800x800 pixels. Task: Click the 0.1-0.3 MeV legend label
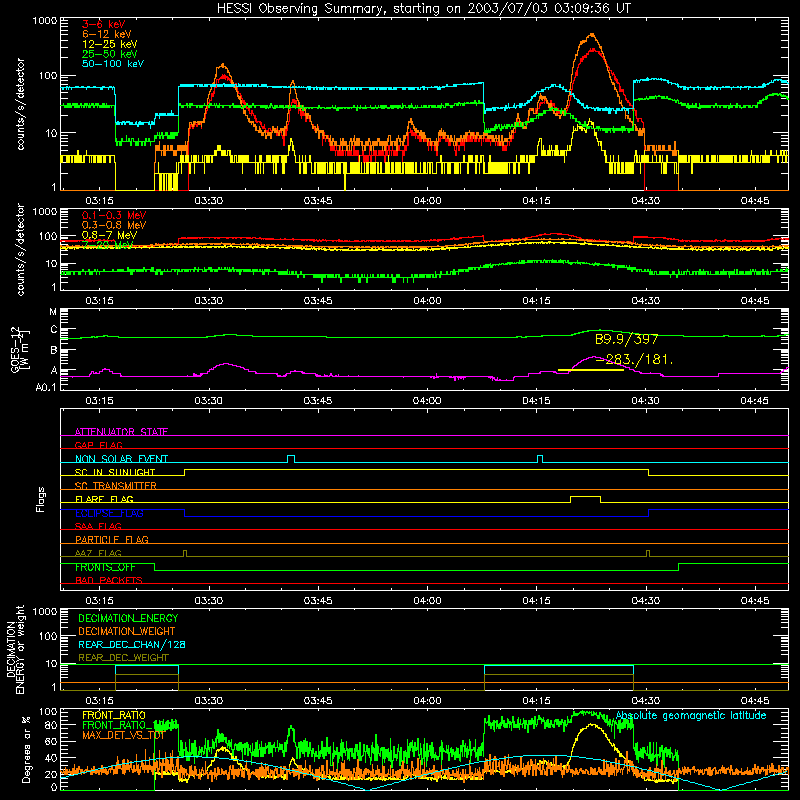[114, 215]
